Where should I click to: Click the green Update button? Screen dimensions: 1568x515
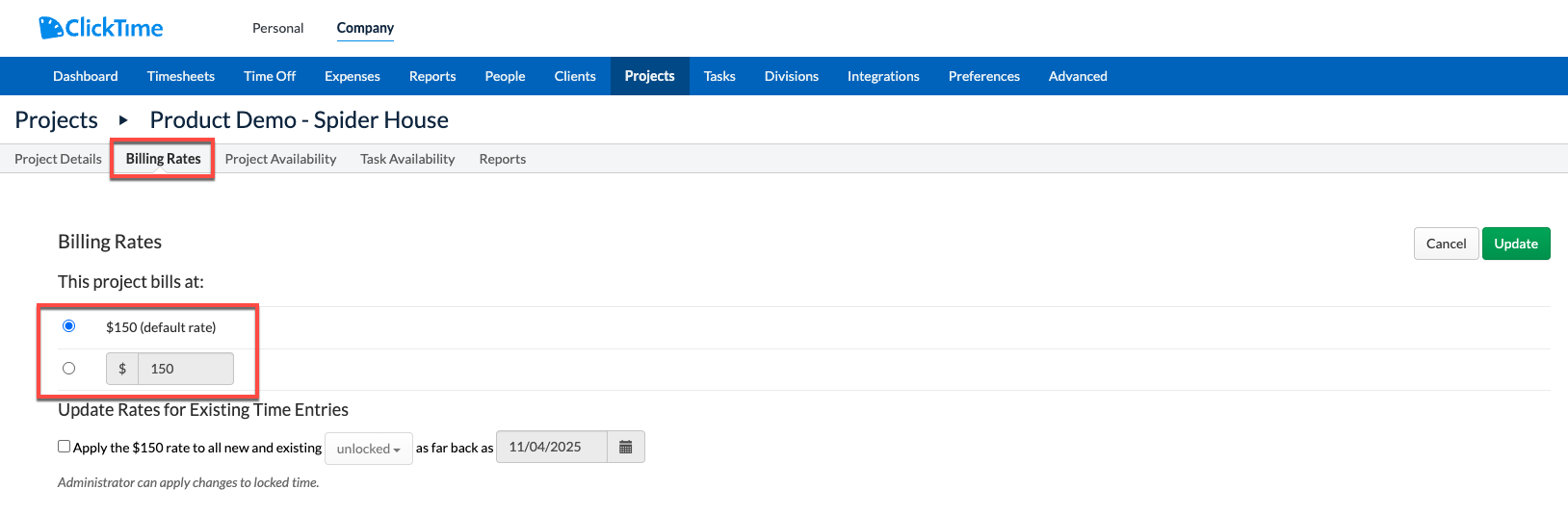1516,244
